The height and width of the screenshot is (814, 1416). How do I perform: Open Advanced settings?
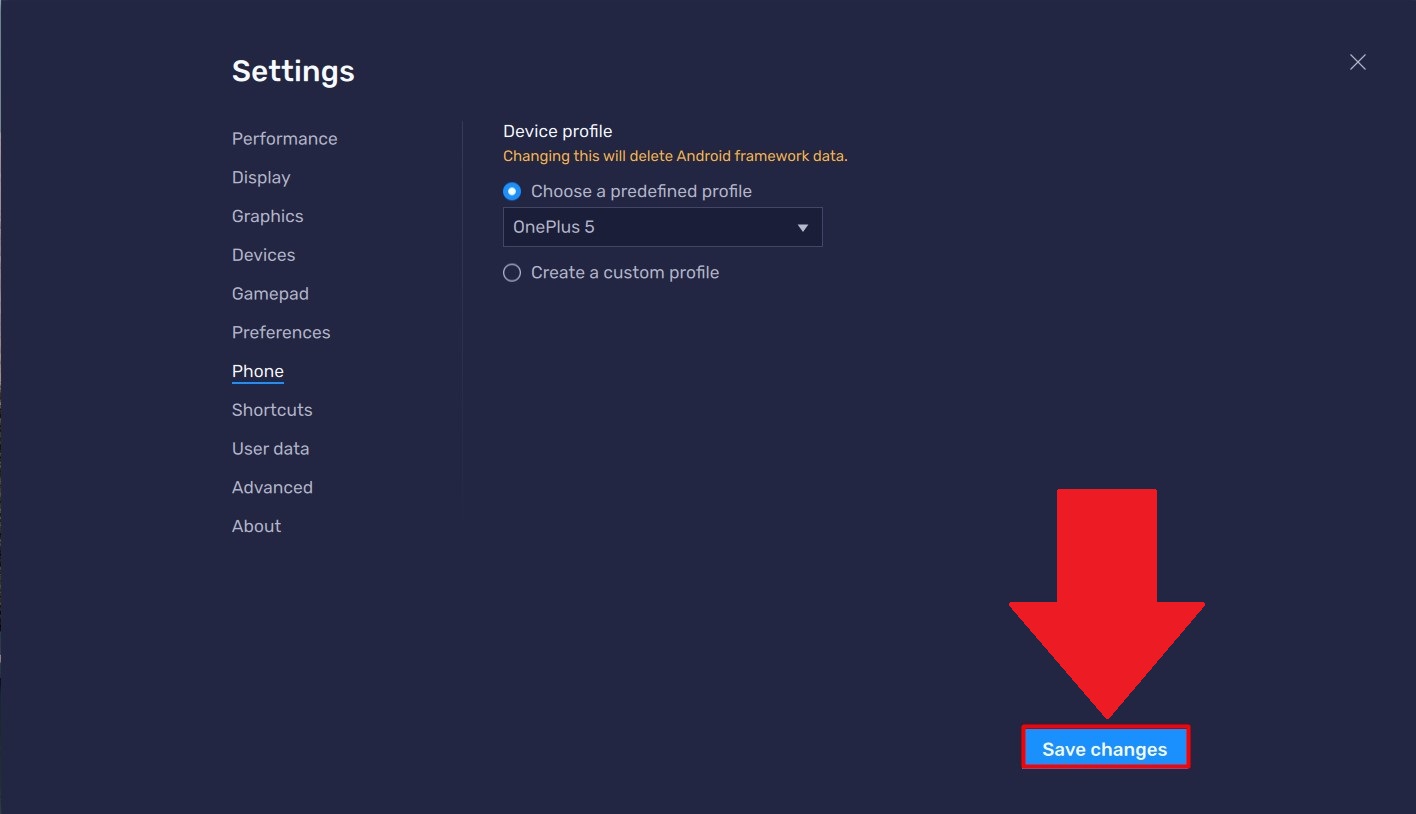click(272, 488)
